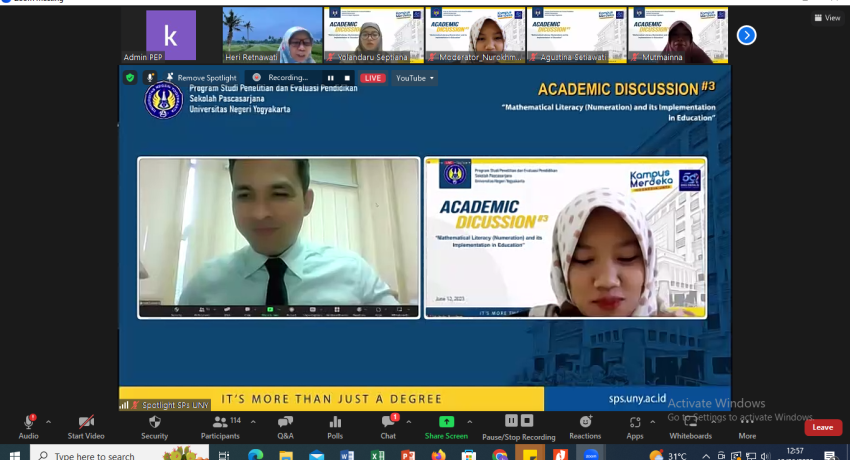Click the green encryption shield icon
Viewport: 850px width, 460px height.
tap(130, 77)
